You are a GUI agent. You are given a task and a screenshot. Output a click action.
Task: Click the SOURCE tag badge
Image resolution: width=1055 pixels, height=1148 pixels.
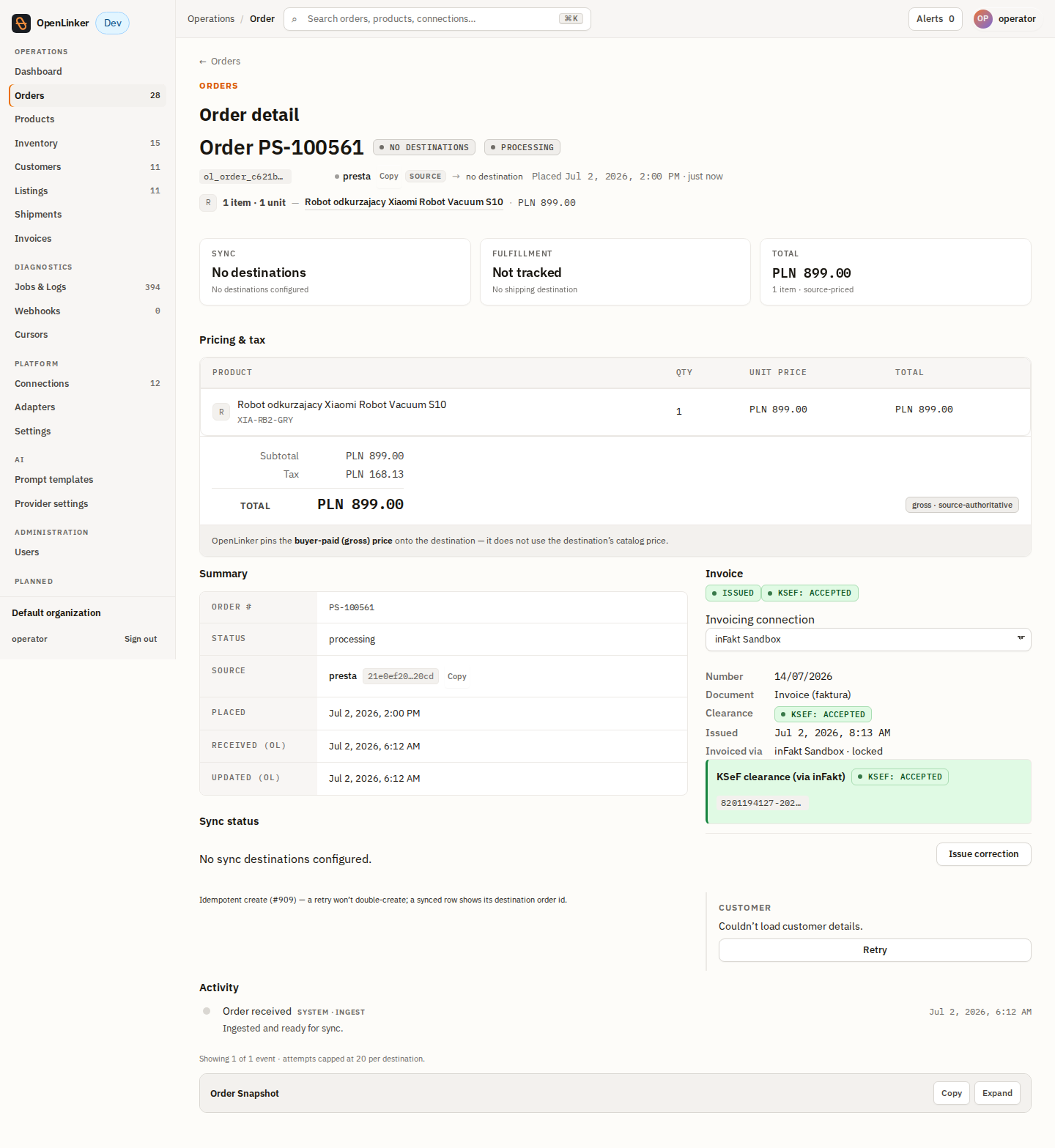tap(426, 177)
